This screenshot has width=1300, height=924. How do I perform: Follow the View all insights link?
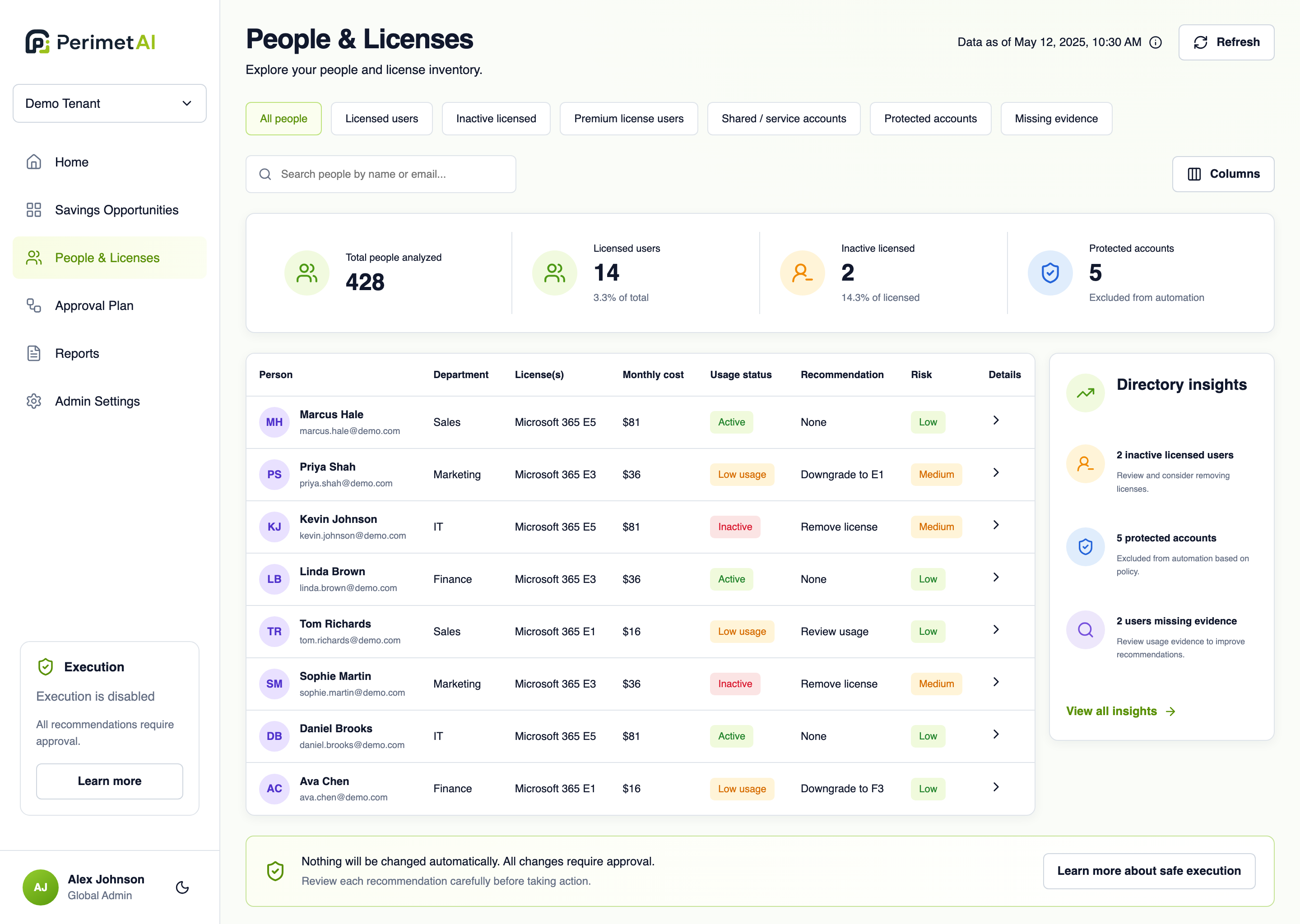click(1120, 711)
